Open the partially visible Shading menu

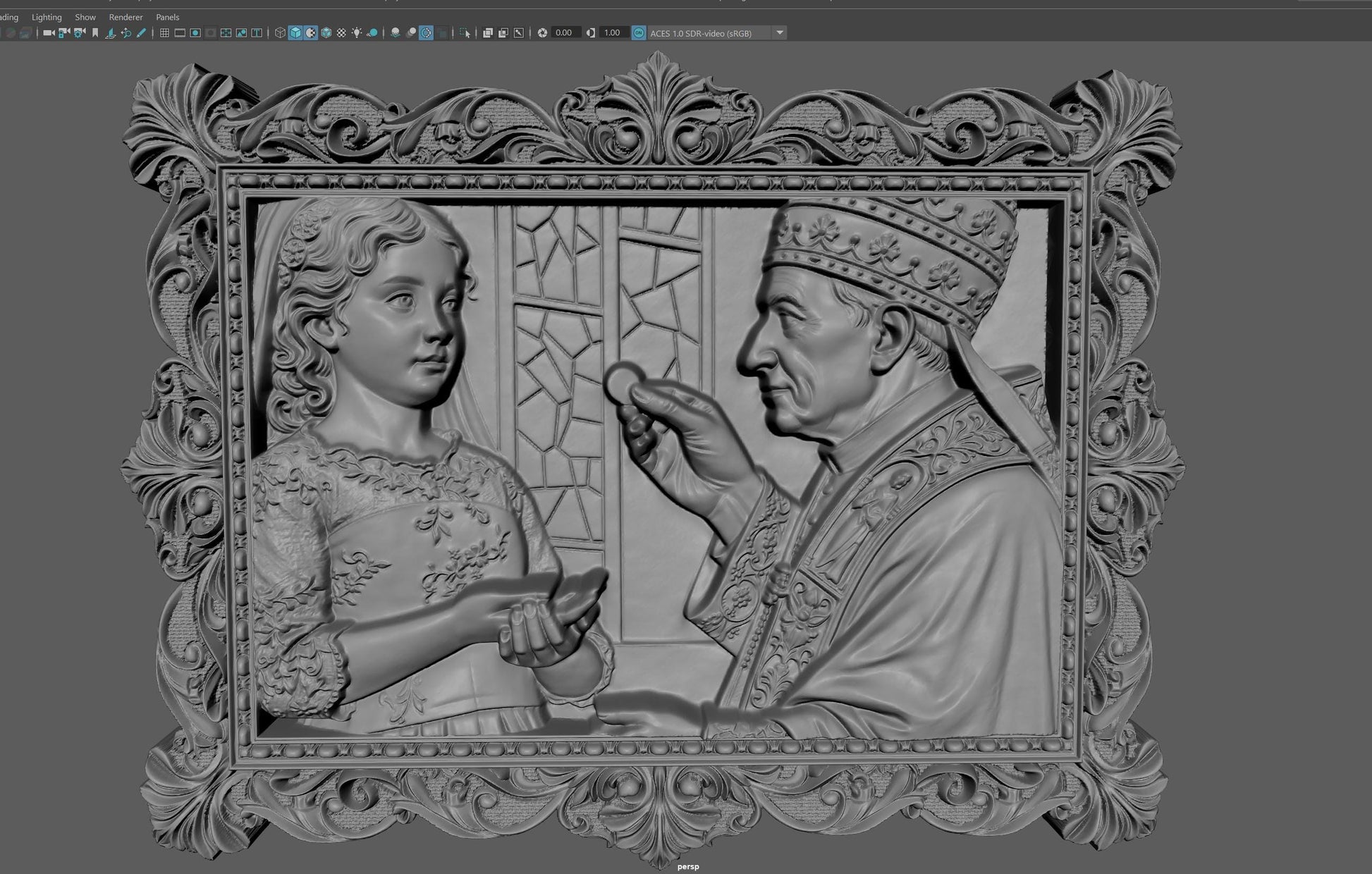[x=9, y=17]
